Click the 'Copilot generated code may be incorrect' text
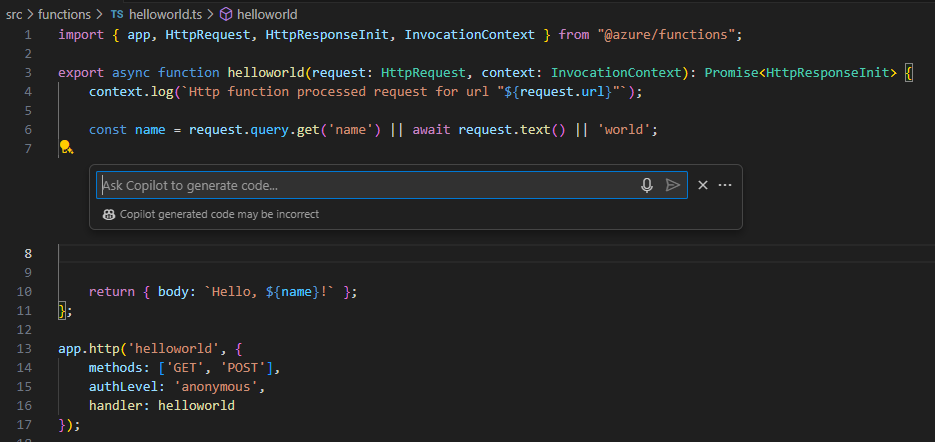The height and width of the screenshot is (442, 935). point(219,214)
